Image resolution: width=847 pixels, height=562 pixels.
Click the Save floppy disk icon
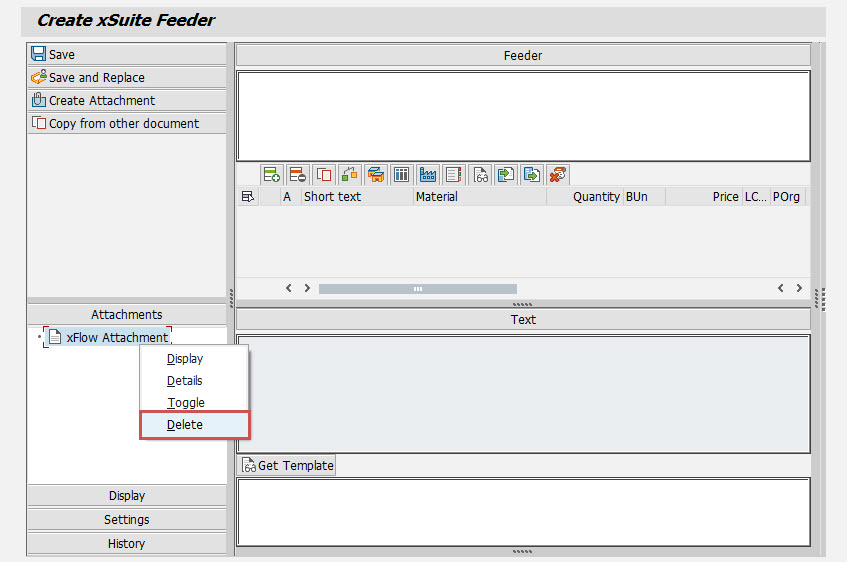pyautogui.click(x=38, y=54)
